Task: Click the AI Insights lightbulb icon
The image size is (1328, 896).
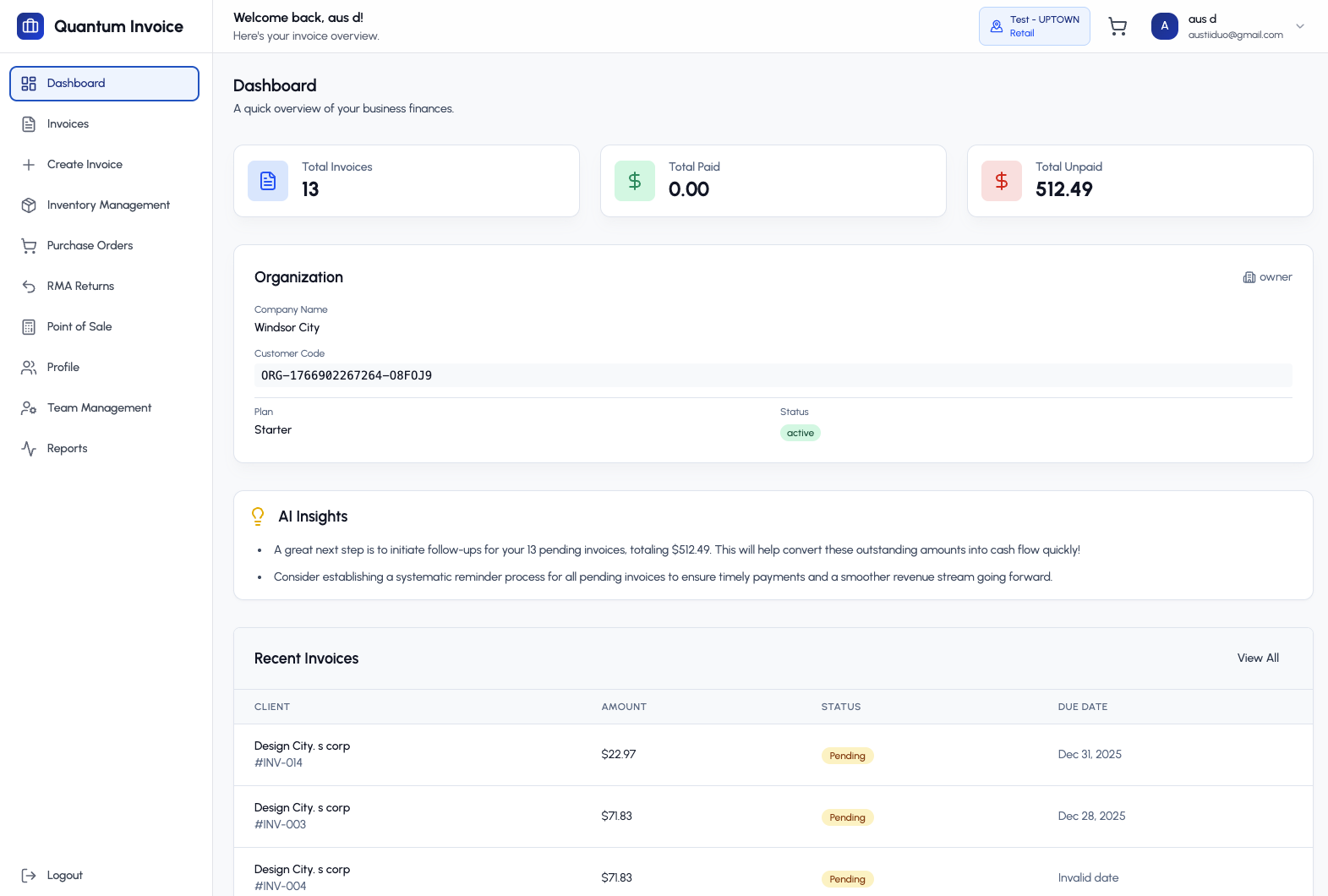Action: 258,516
